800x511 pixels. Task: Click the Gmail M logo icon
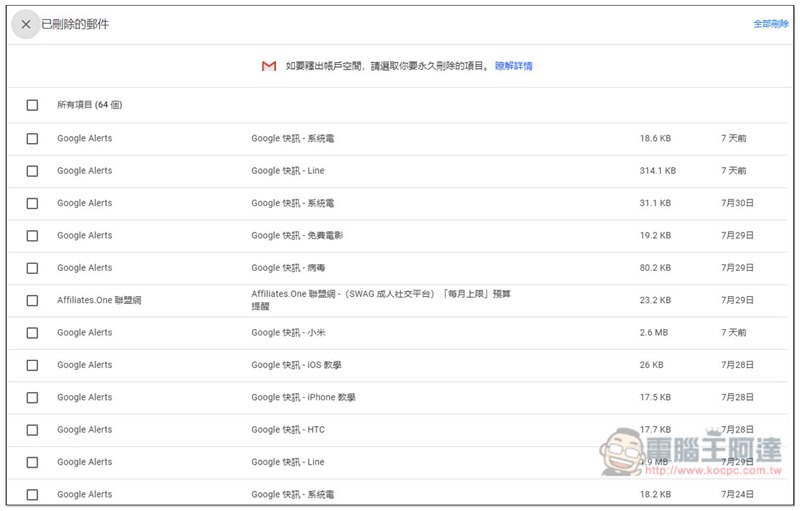point(269,66)
